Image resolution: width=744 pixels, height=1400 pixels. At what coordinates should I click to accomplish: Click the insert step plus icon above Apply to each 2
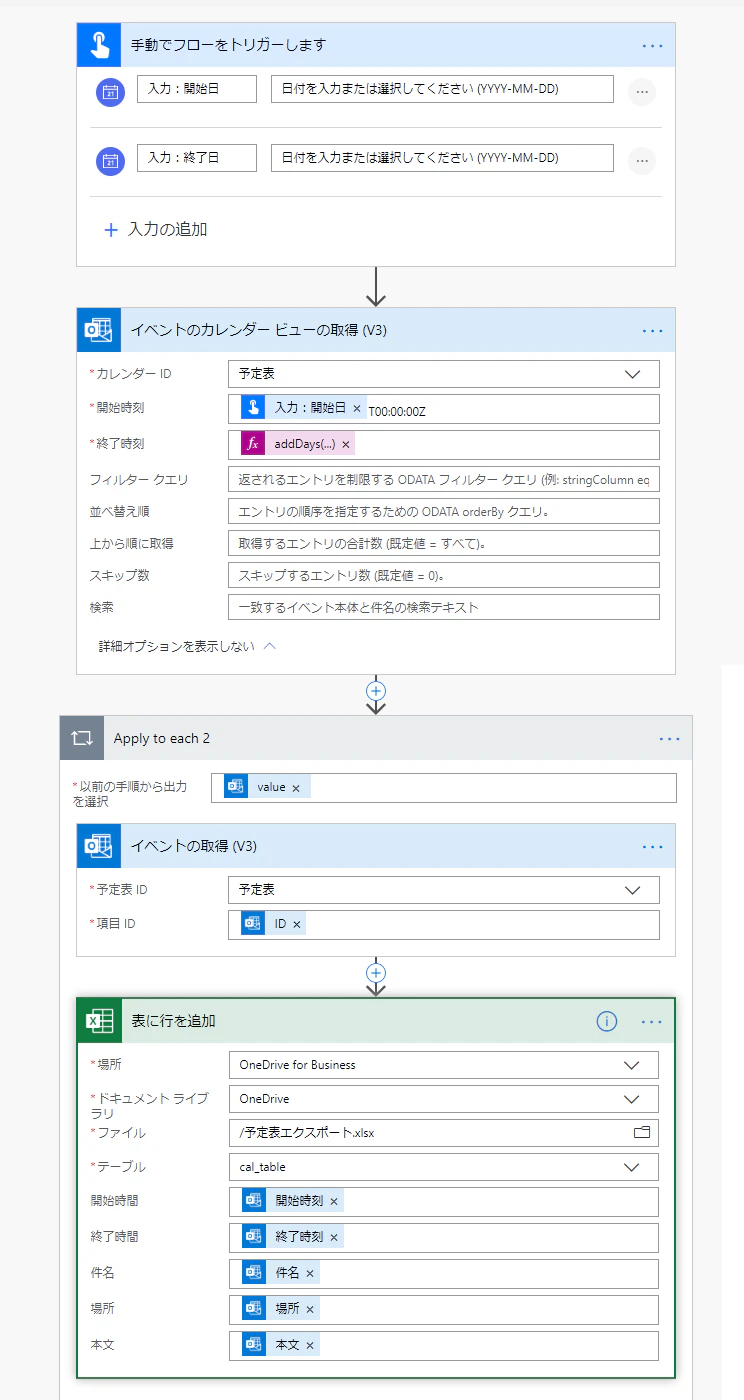click(x=375, y=691)
